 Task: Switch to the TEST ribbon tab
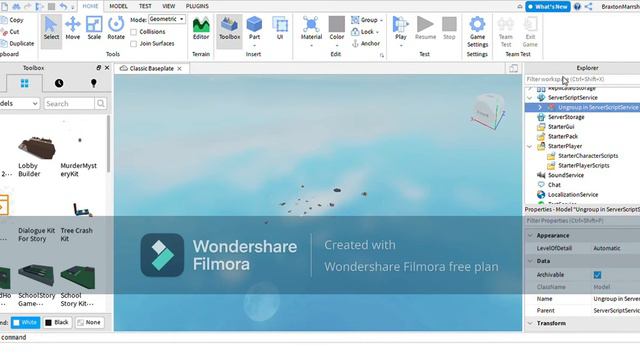click(145, 6)
